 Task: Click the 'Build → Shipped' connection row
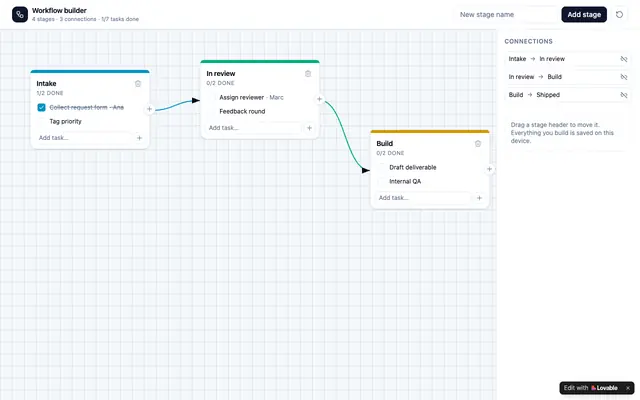567,95
